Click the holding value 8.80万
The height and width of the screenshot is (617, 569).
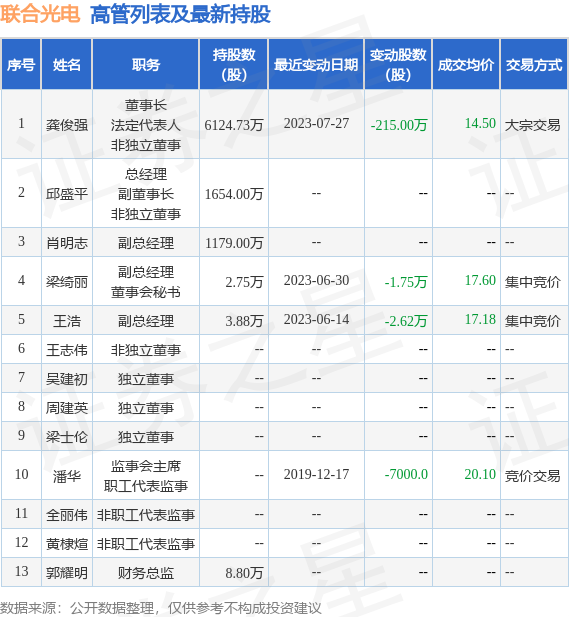click(244, 573)
